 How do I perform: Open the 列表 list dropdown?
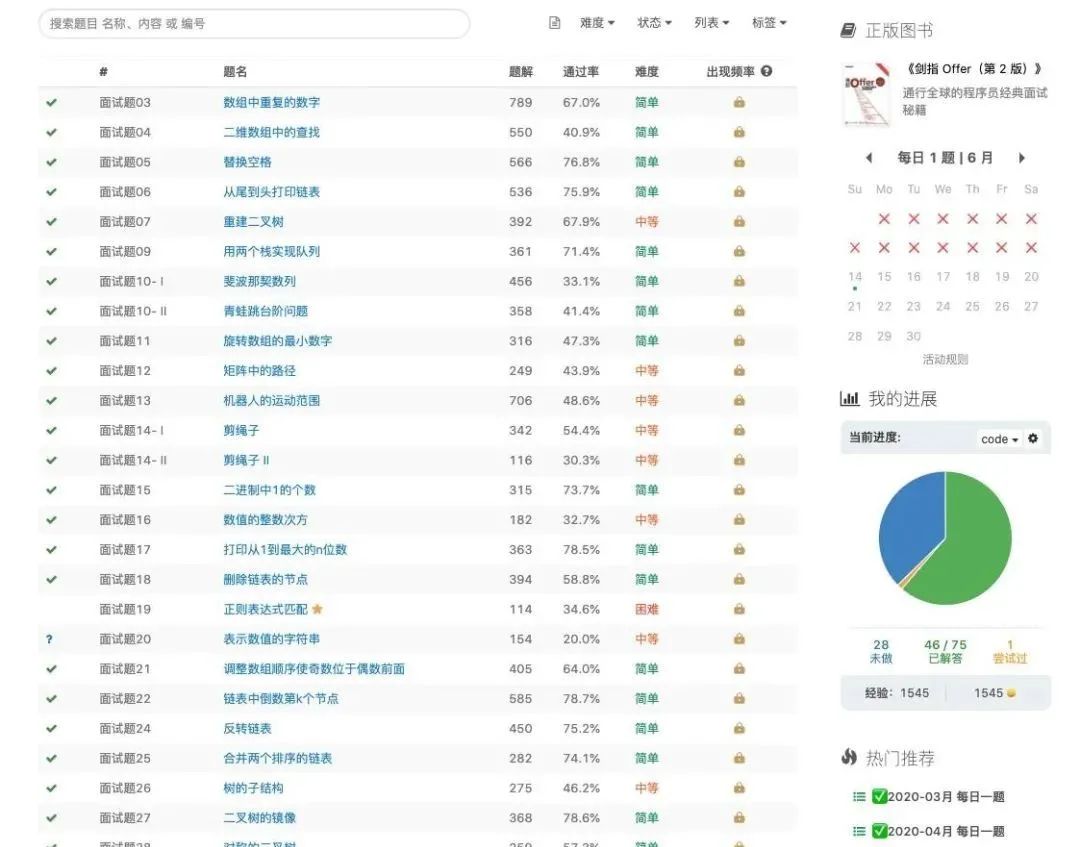pyautogui.click(x=712, y=23)
